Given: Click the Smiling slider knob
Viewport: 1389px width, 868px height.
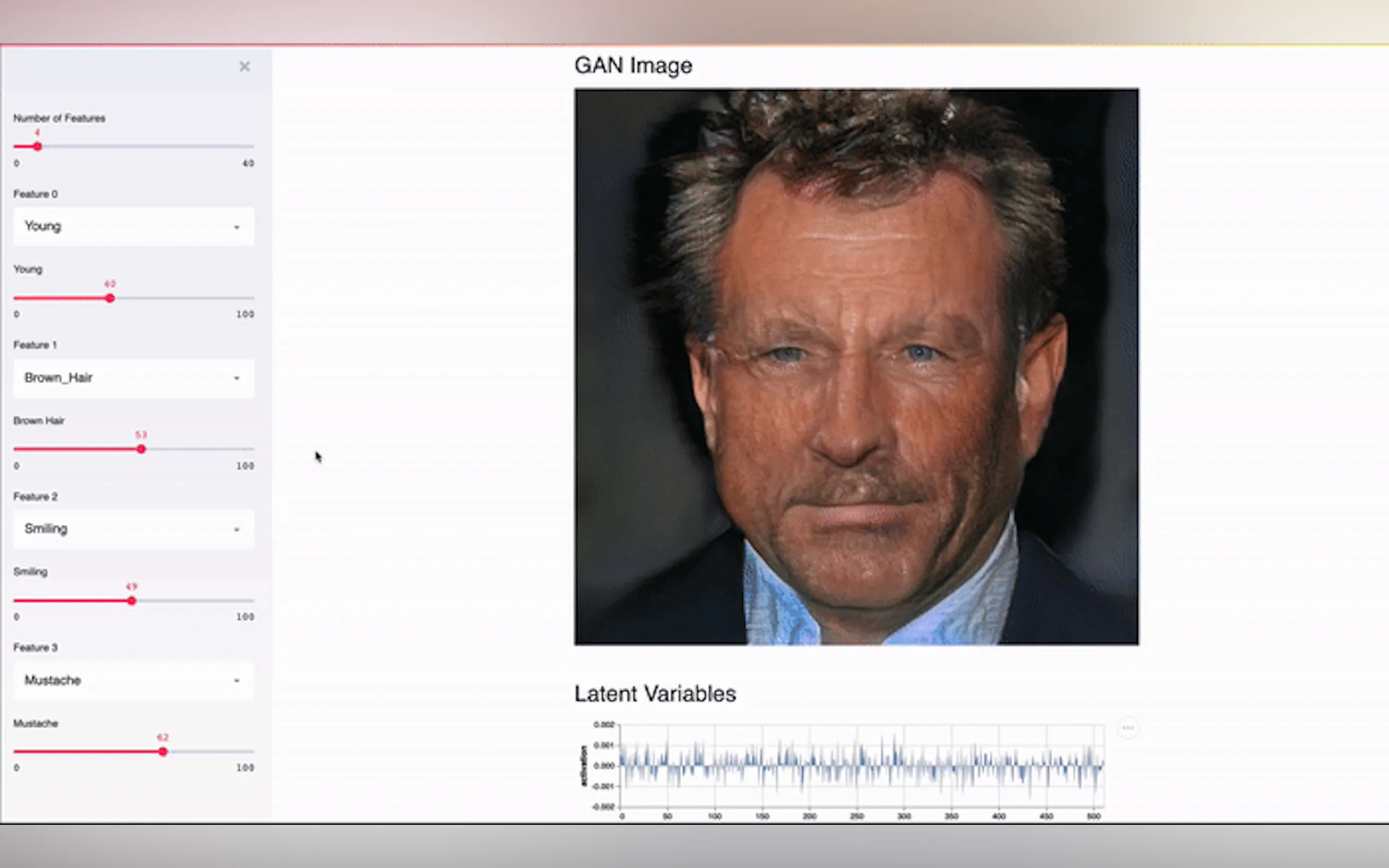Looking at the screenshot, I should point(132,601).
